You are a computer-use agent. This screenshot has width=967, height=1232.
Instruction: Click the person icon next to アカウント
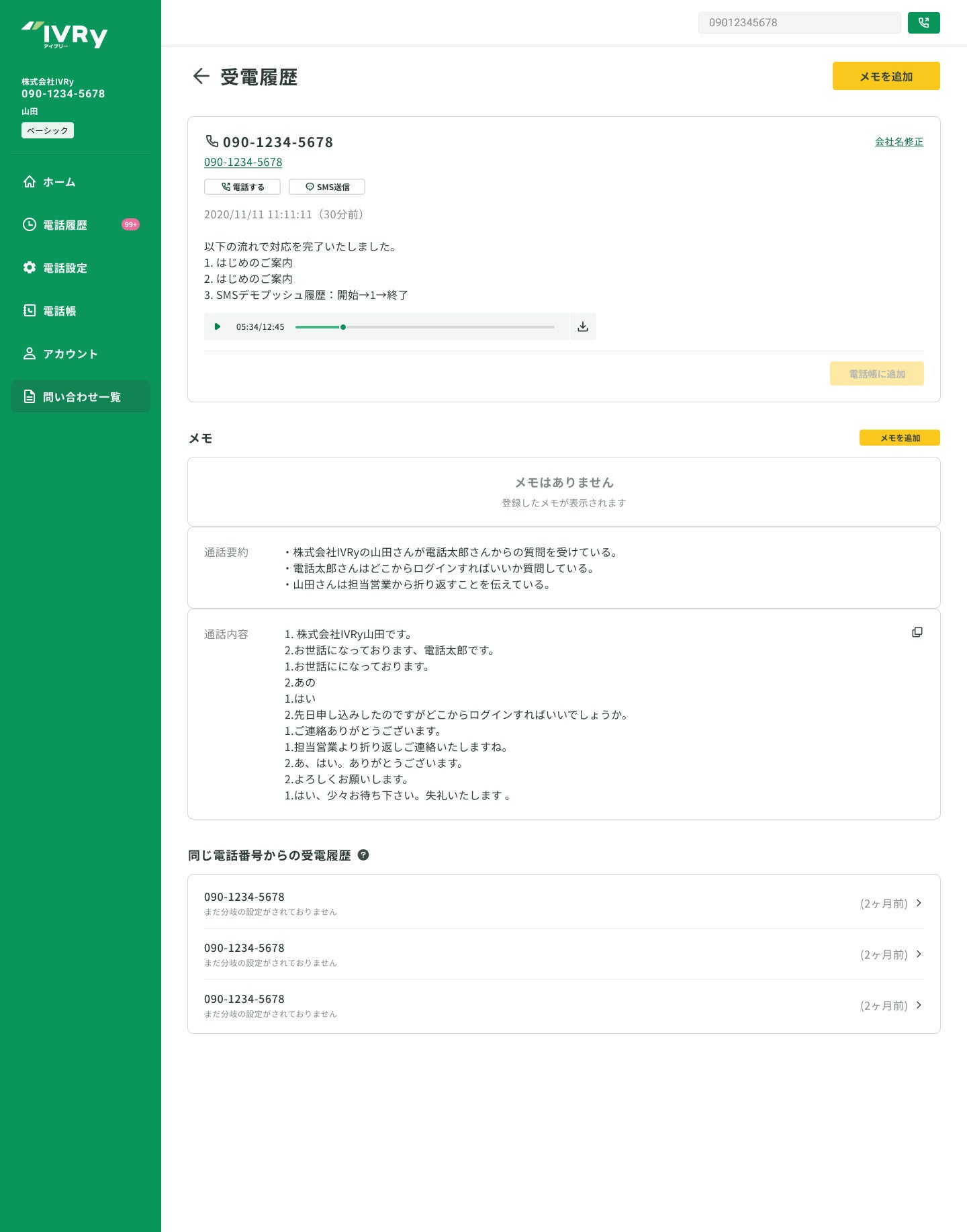coord(30,353)
